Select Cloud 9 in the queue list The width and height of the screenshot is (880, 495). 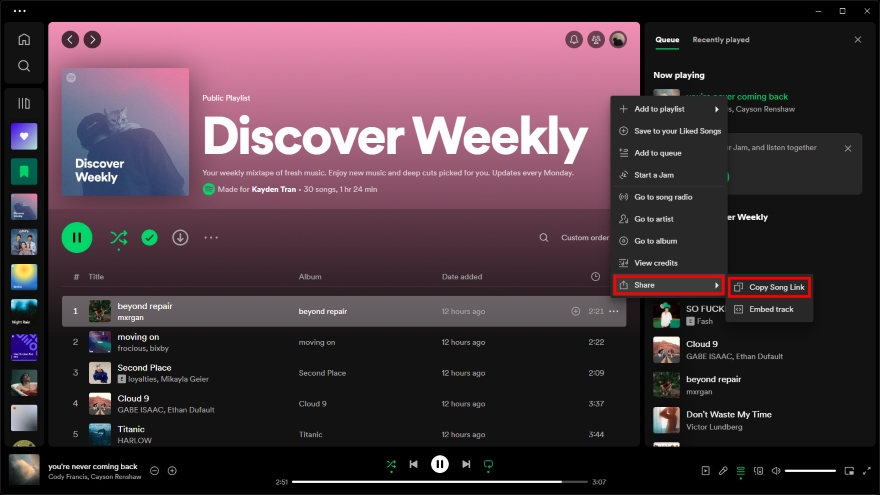point(757,350)
